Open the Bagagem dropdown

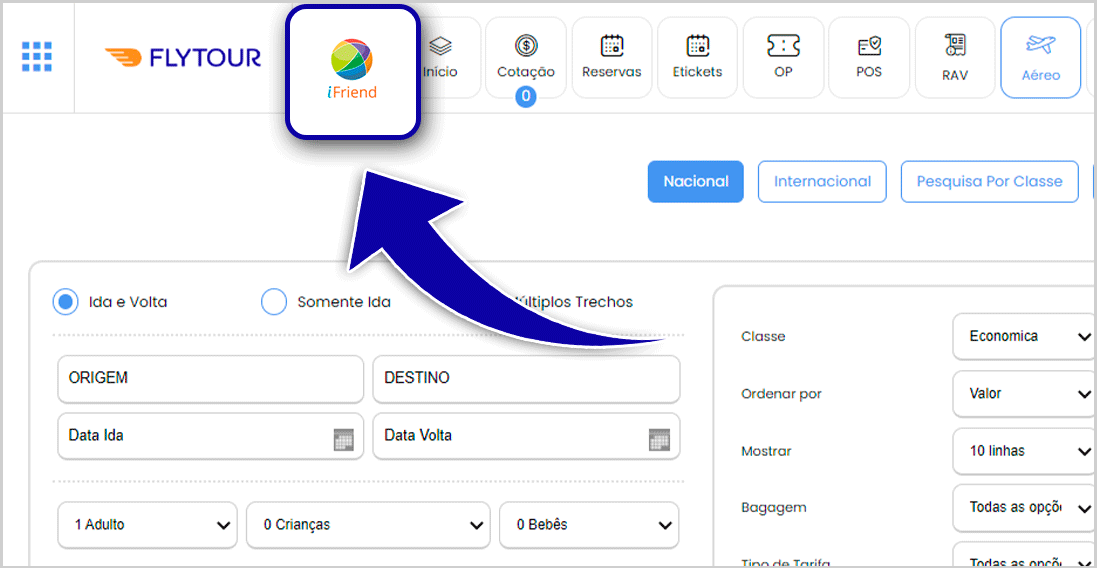coord(1024,508)
